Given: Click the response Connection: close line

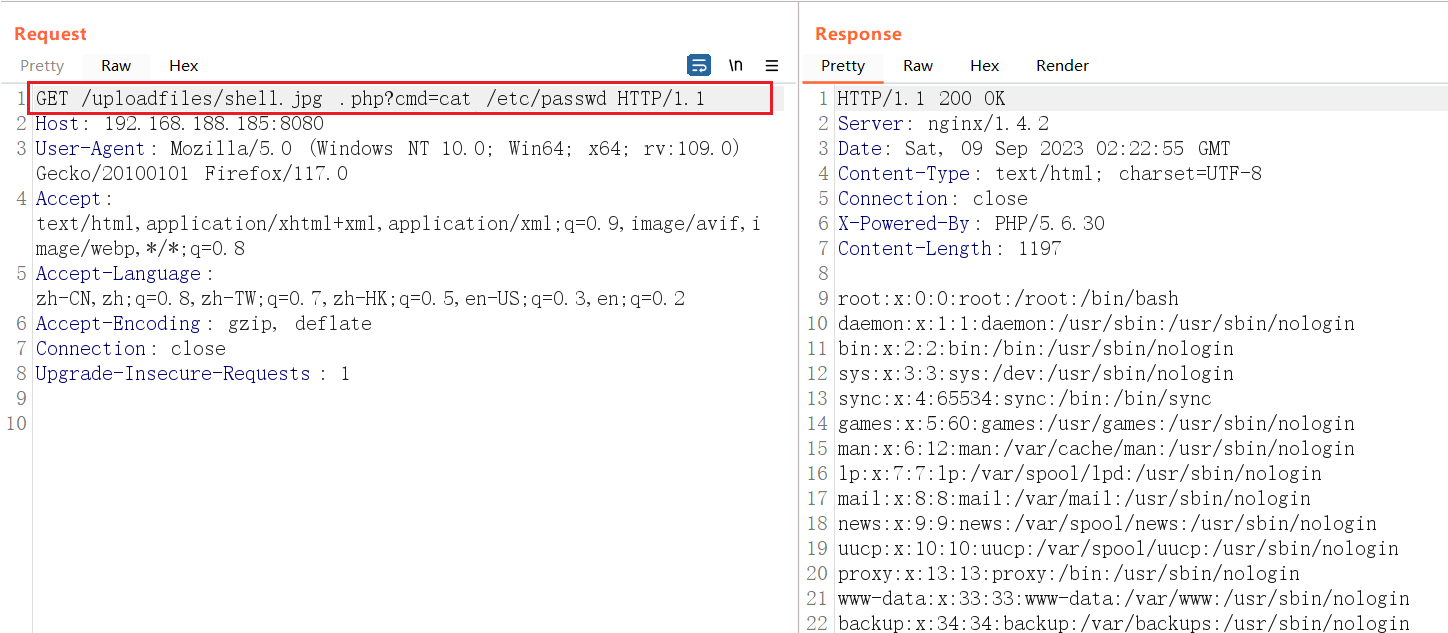Looking at the screenshot, I should point(932,199).
